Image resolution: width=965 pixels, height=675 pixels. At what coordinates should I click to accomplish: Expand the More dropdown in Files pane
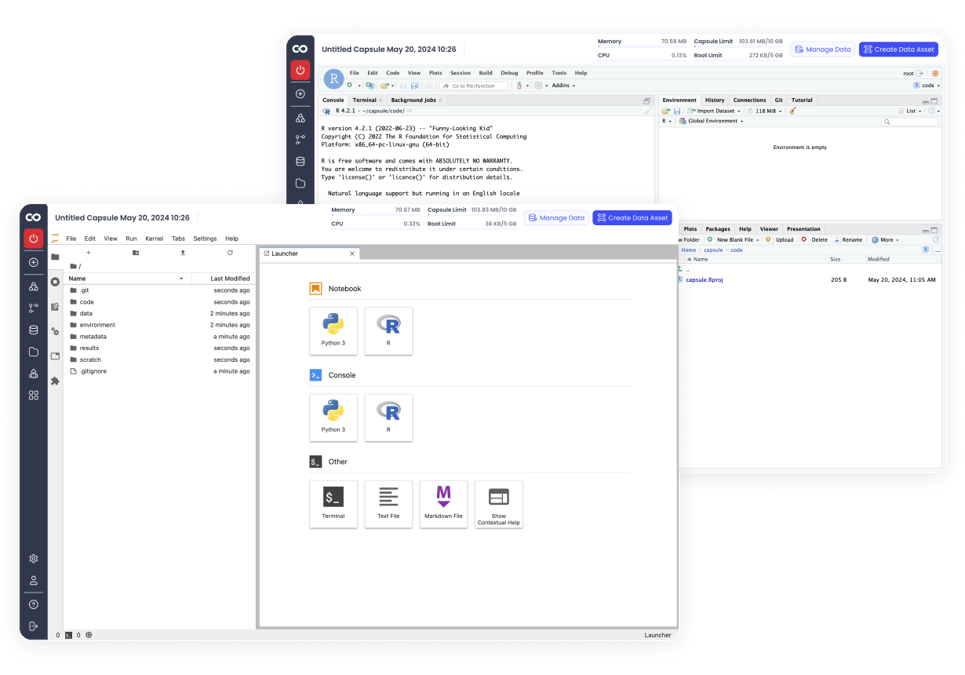coord(885,240)
